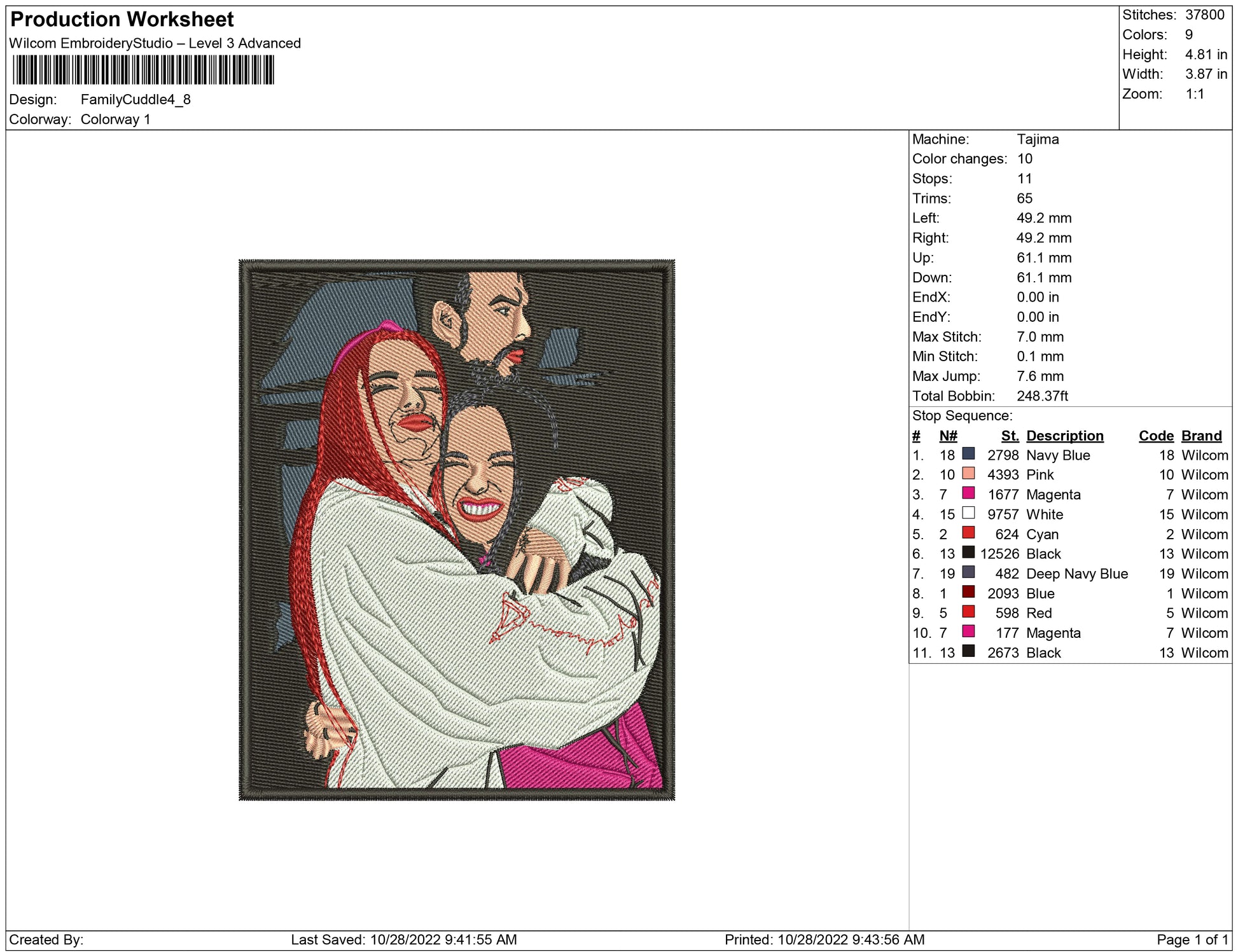Click the stop 6 Black swatch
Viewport: 1238px width, 952px height.
pyautogui.click(x=968, y=552)
